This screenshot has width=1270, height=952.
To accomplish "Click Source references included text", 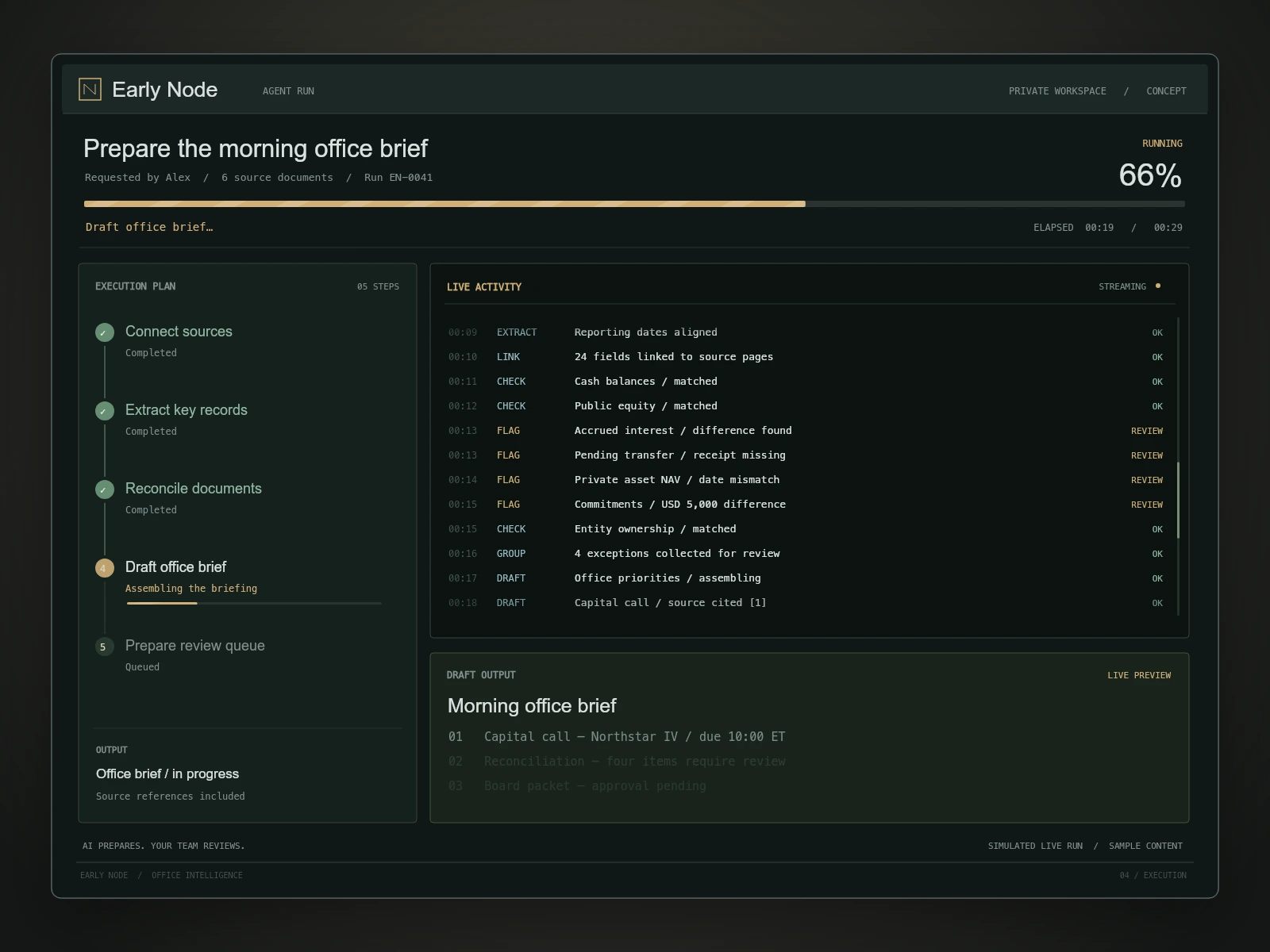I will (x=171, y=797).
